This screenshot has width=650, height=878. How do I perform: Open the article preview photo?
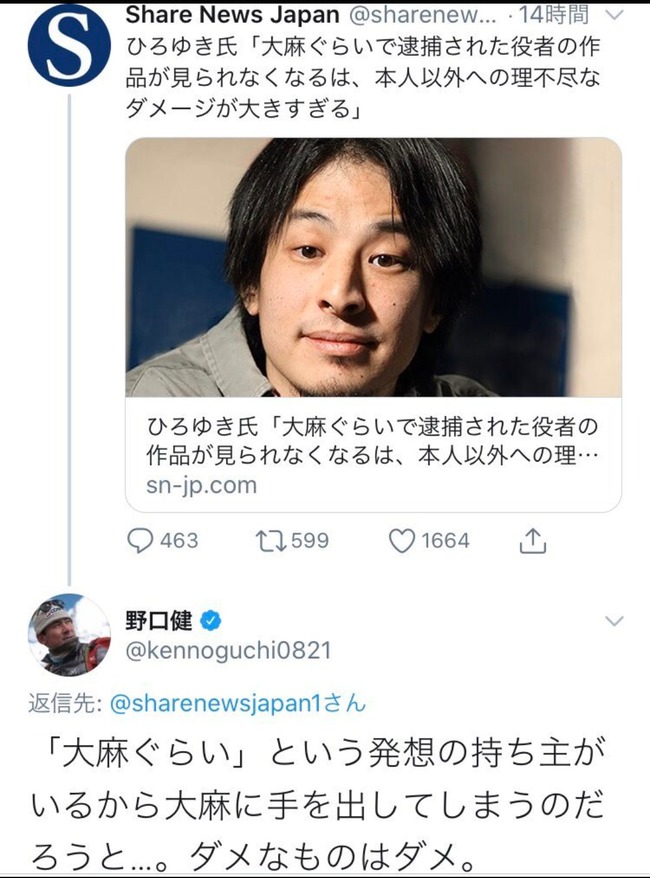[373, 268]
